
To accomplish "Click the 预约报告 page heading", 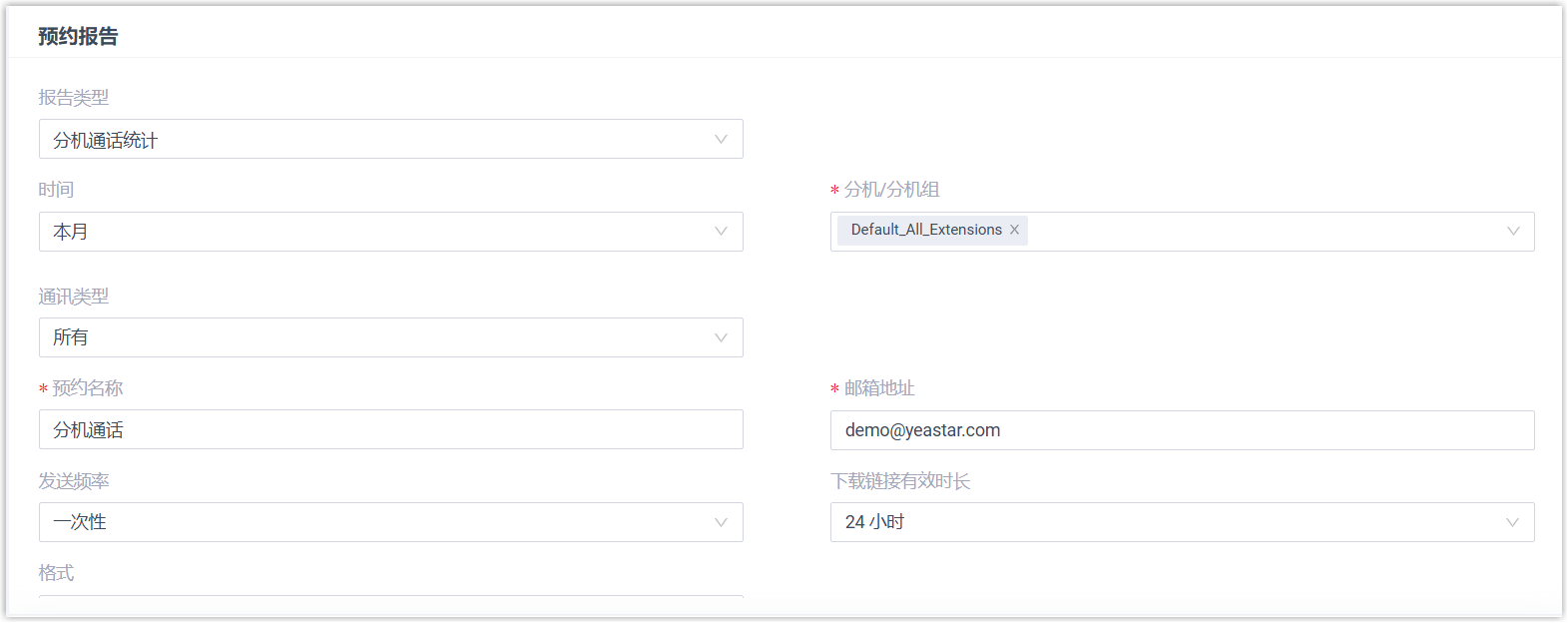I will [78, 36].
